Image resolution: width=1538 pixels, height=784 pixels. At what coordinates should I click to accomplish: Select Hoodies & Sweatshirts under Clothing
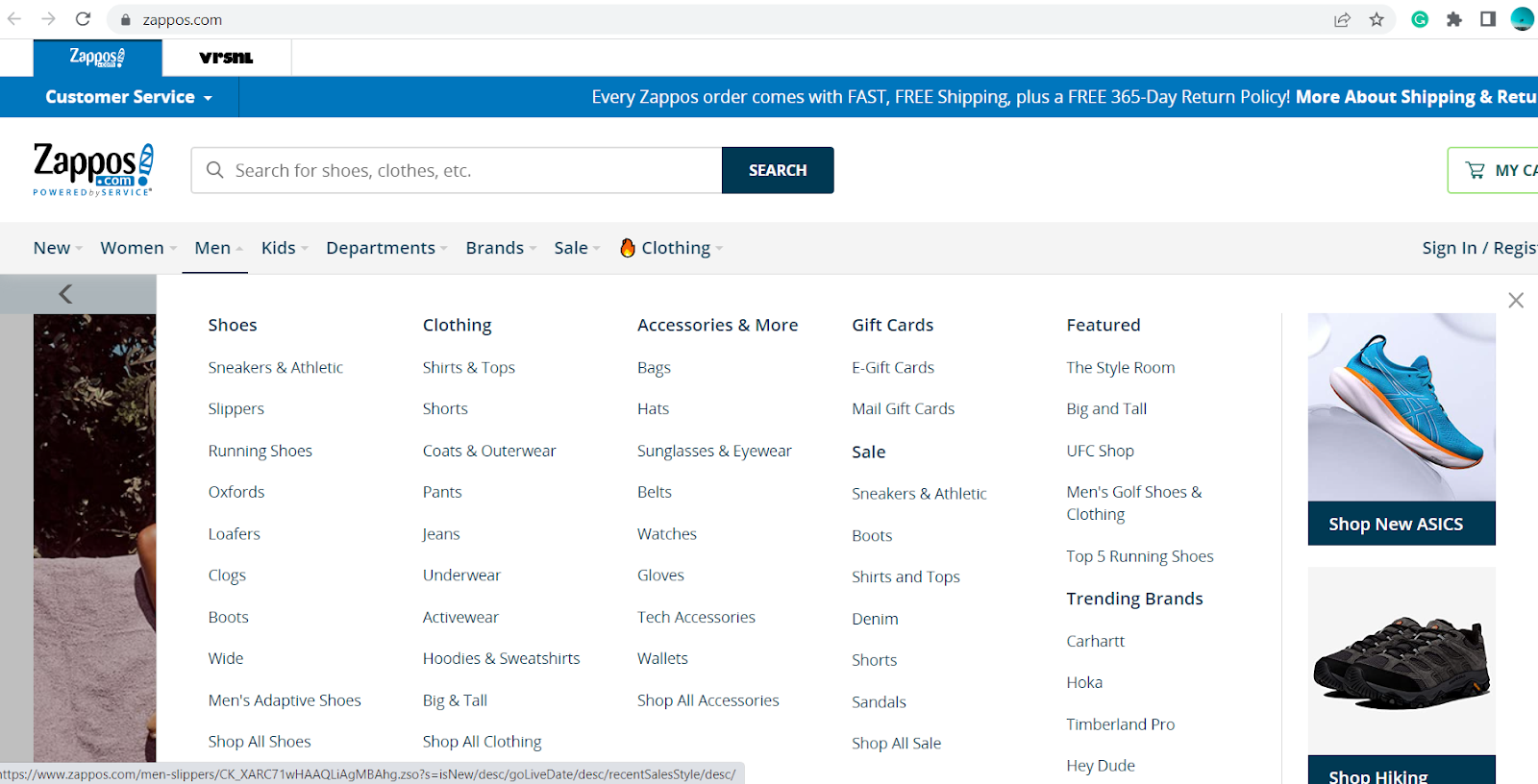point(502,658)
